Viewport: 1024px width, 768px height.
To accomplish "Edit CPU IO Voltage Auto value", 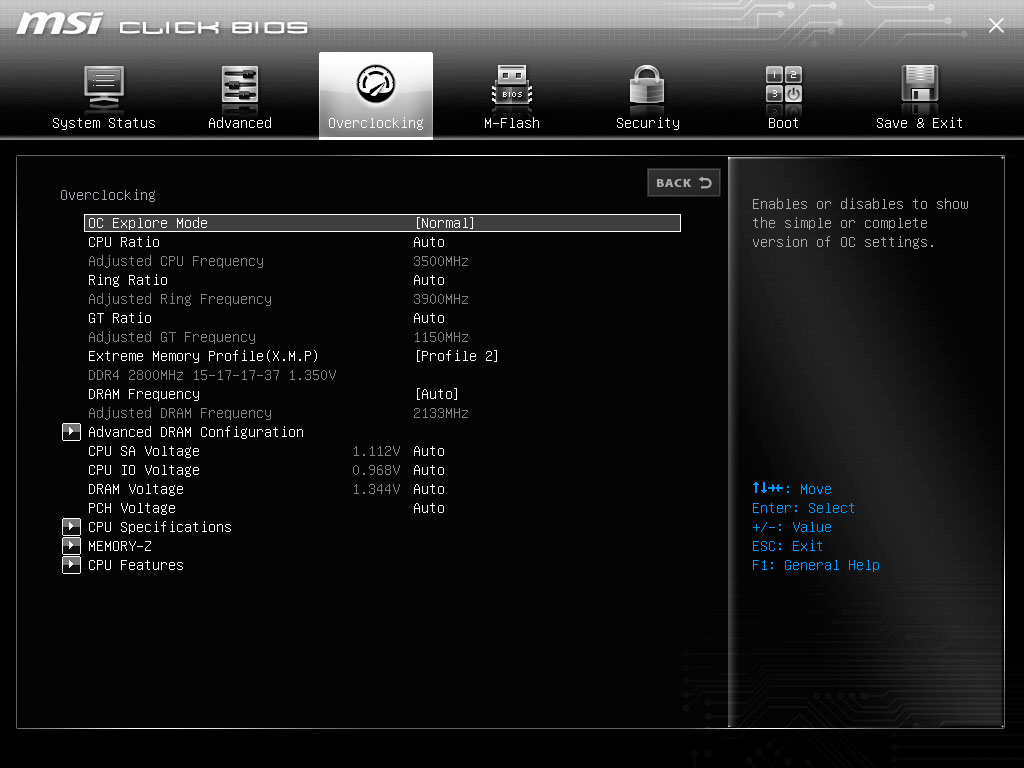I will [428, 470].
